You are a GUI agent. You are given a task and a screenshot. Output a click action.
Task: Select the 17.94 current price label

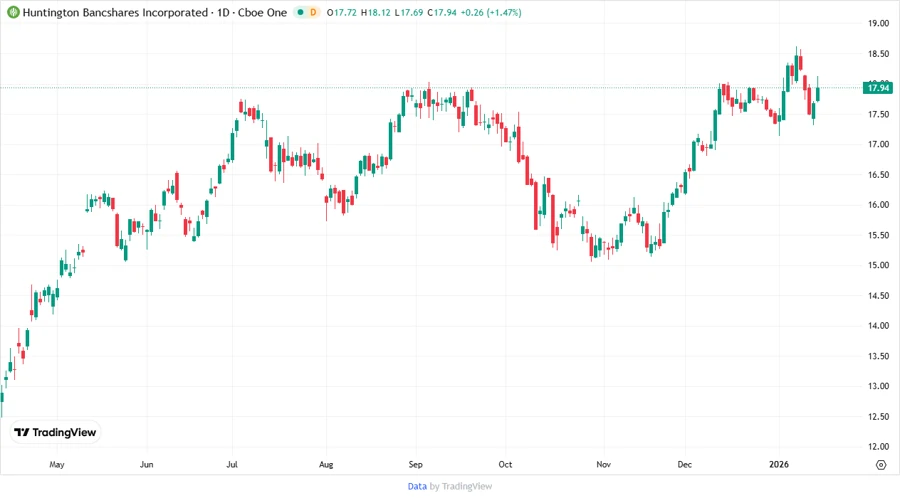click(x=878, y=88)
